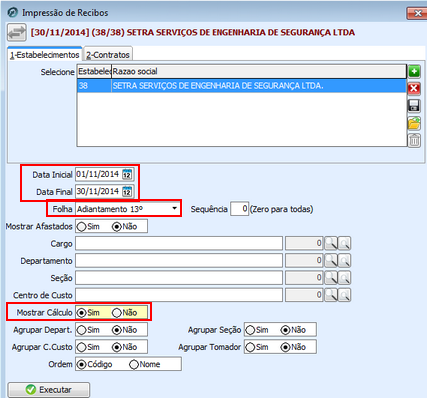Select Sim for Agrupar Seção
The image size is (427, 398).
[x=250, y=330]
